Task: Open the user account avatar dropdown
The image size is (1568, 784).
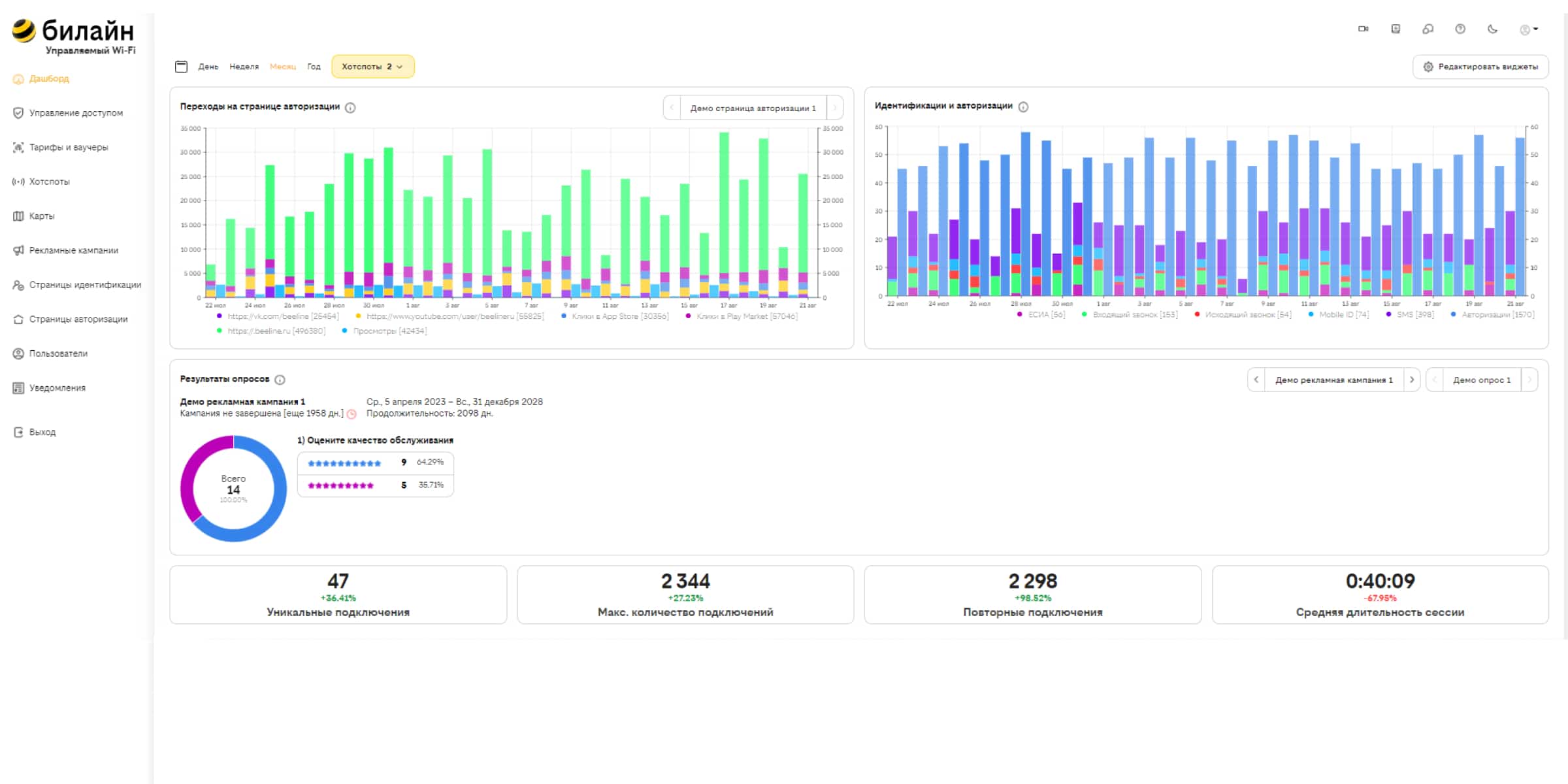Action: click(x=1528, y=29)
